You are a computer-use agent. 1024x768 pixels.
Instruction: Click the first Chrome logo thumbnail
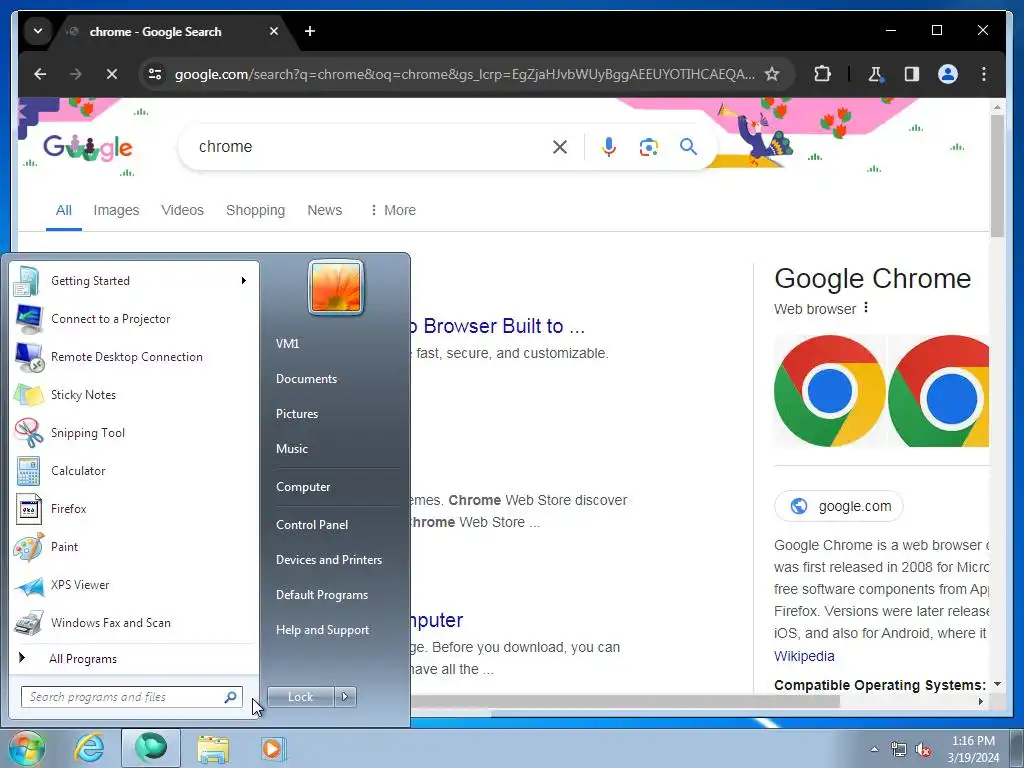pyautogui.click(x=829, y=391)
